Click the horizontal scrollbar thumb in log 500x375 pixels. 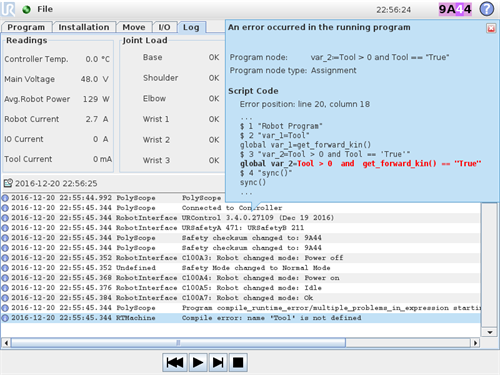178,343
